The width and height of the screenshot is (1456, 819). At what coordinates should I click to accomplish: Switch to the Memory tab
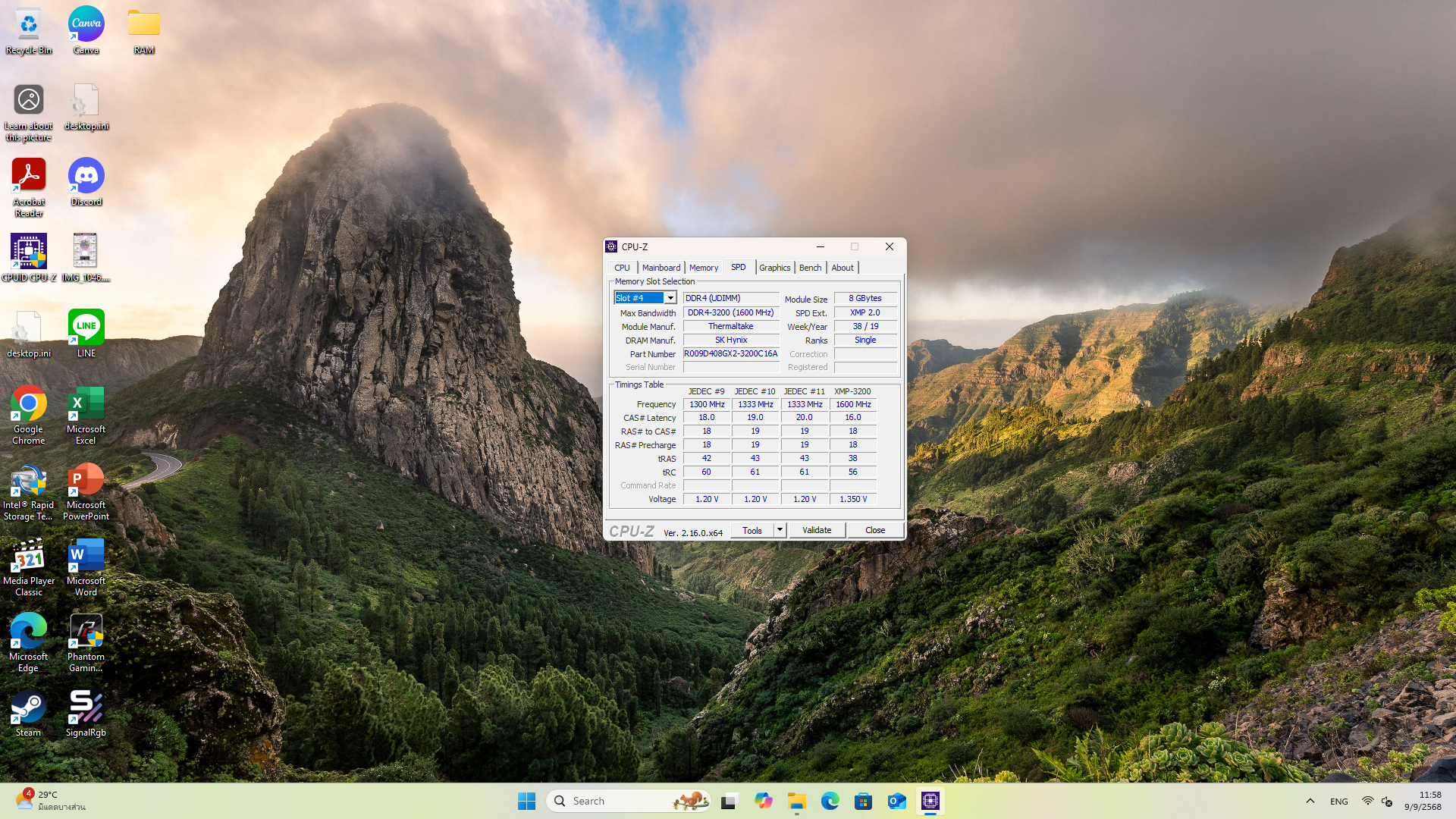point(703,268)
